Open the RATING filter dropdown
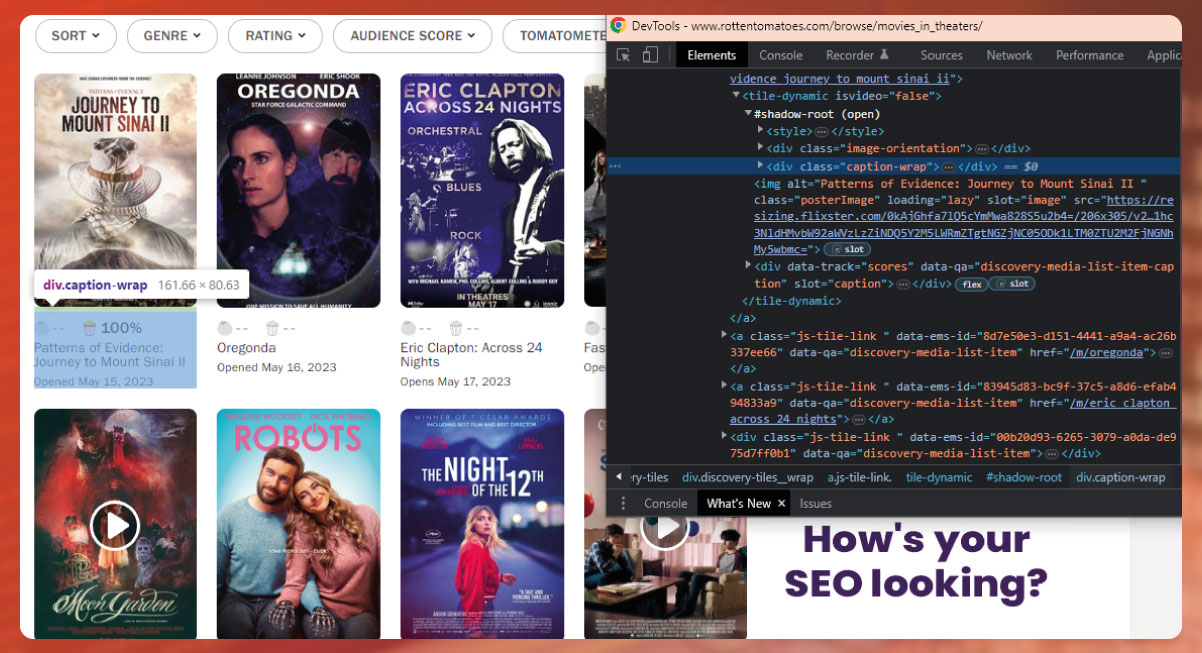The height and width of the screenshot is (653, 1202). 275,36
